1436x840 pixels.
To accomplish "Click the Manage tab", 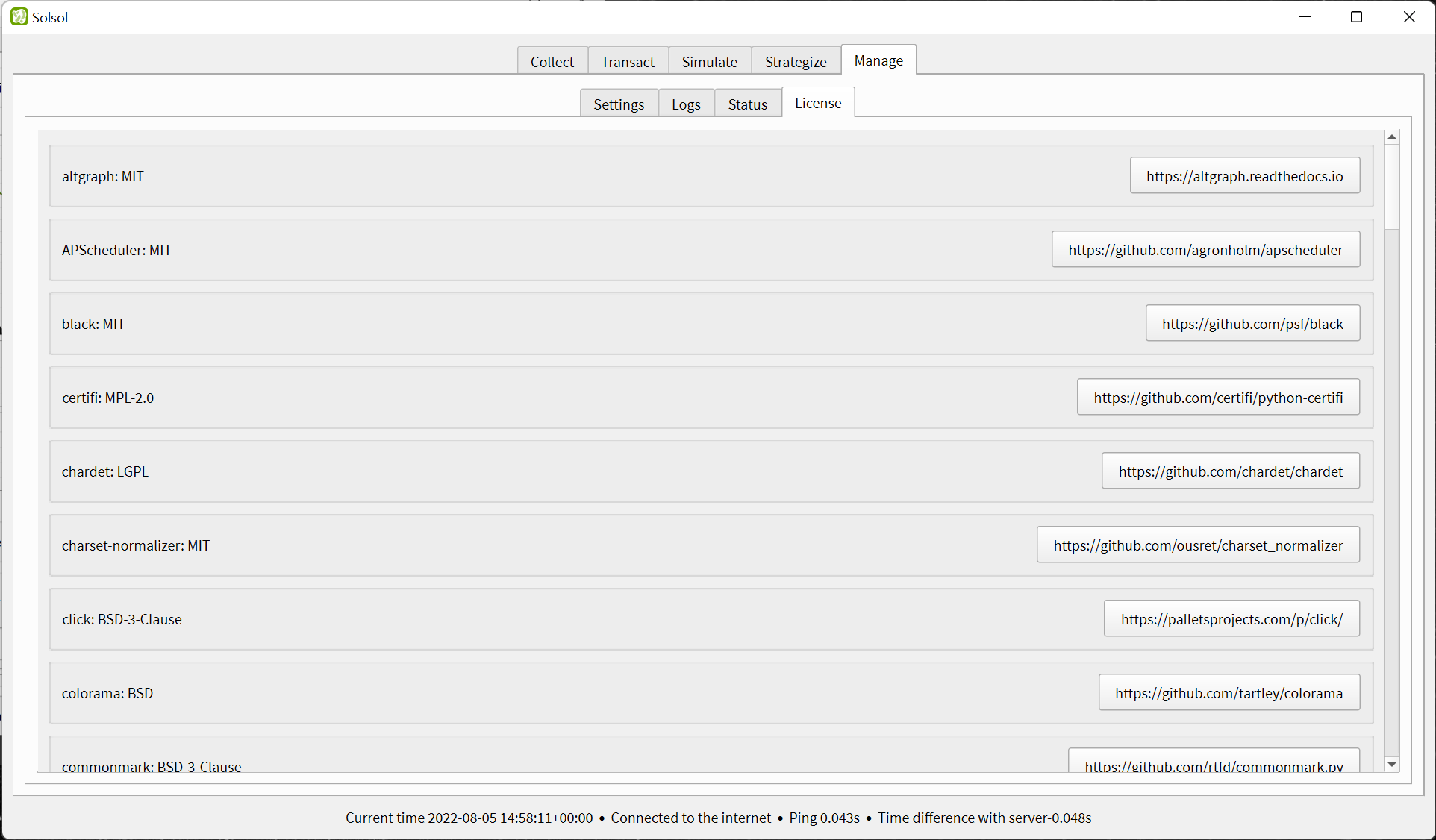I will (878, 60).
